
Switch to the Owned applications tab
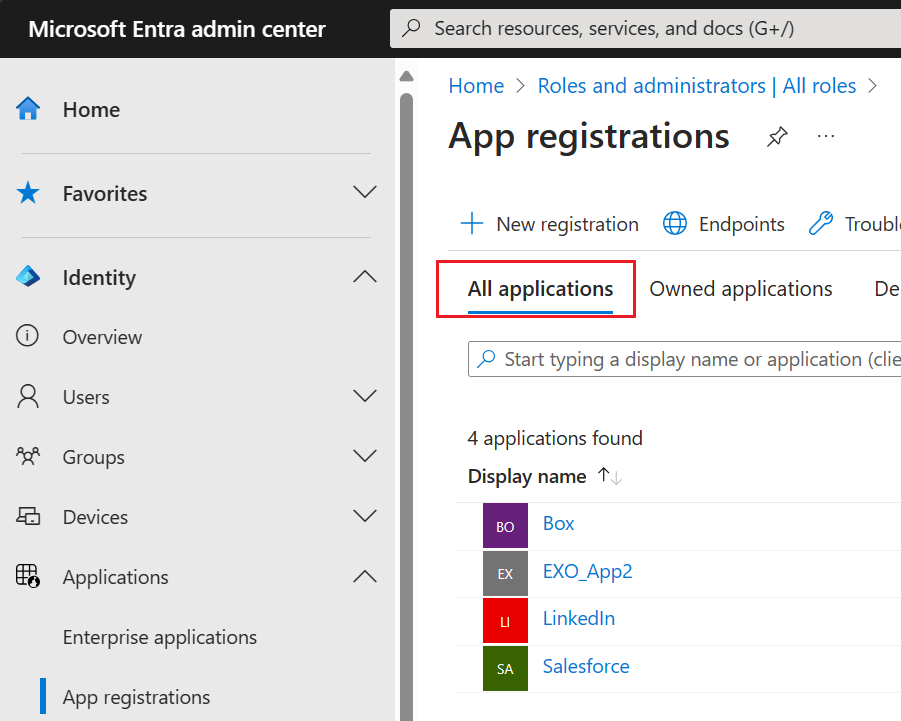(741, 289)
